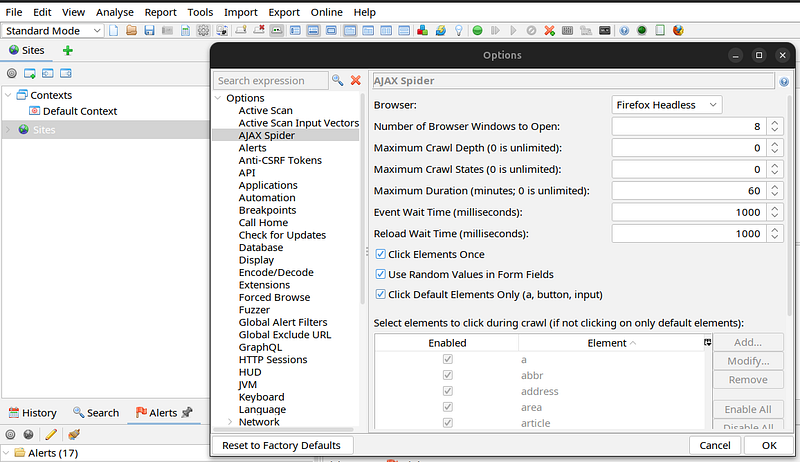Open help for the AJAX Spider panel
The height and width of the screenshot is (462, 800).
784,82
